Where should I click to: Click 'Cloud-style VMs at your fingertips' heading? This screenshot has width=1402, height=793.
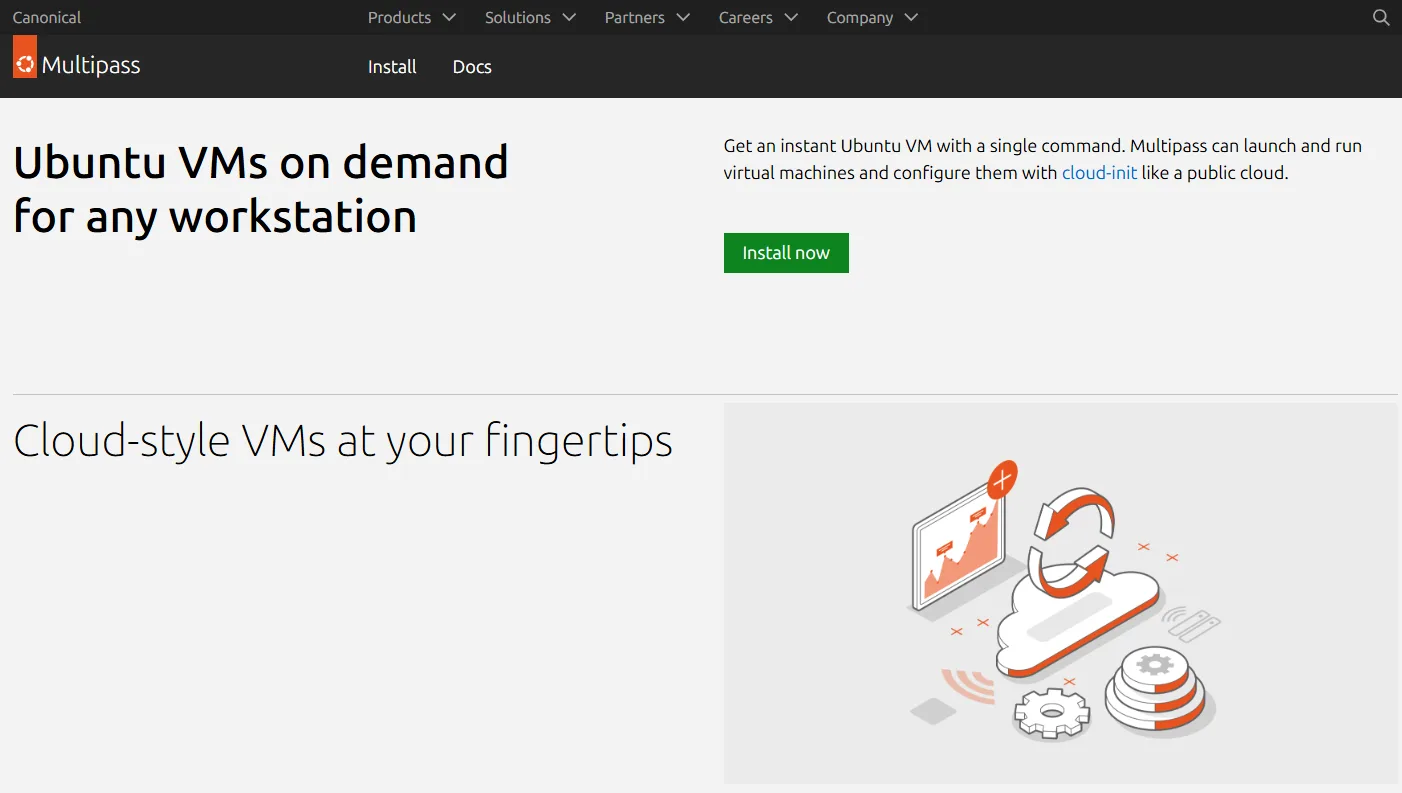tap(343, 441)
